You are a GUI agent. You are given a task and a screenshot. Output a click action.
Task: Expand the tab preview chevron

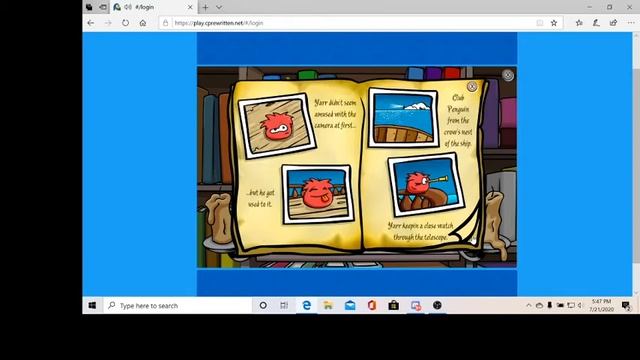[x=219, y=7]
